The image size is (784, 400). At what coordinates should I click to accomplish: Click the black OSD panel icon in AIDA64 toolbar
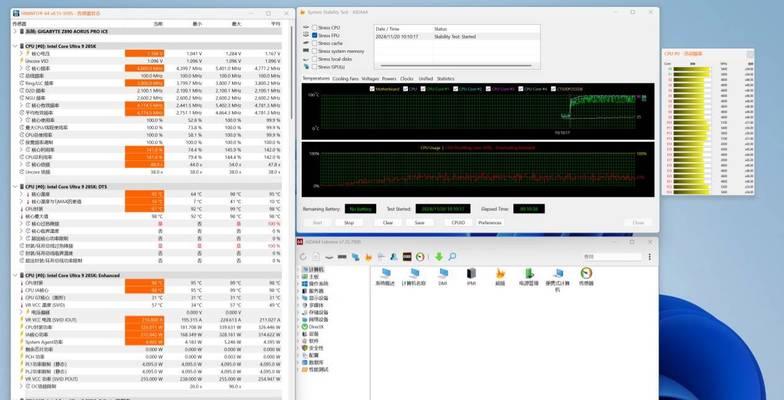coord(407,257)
